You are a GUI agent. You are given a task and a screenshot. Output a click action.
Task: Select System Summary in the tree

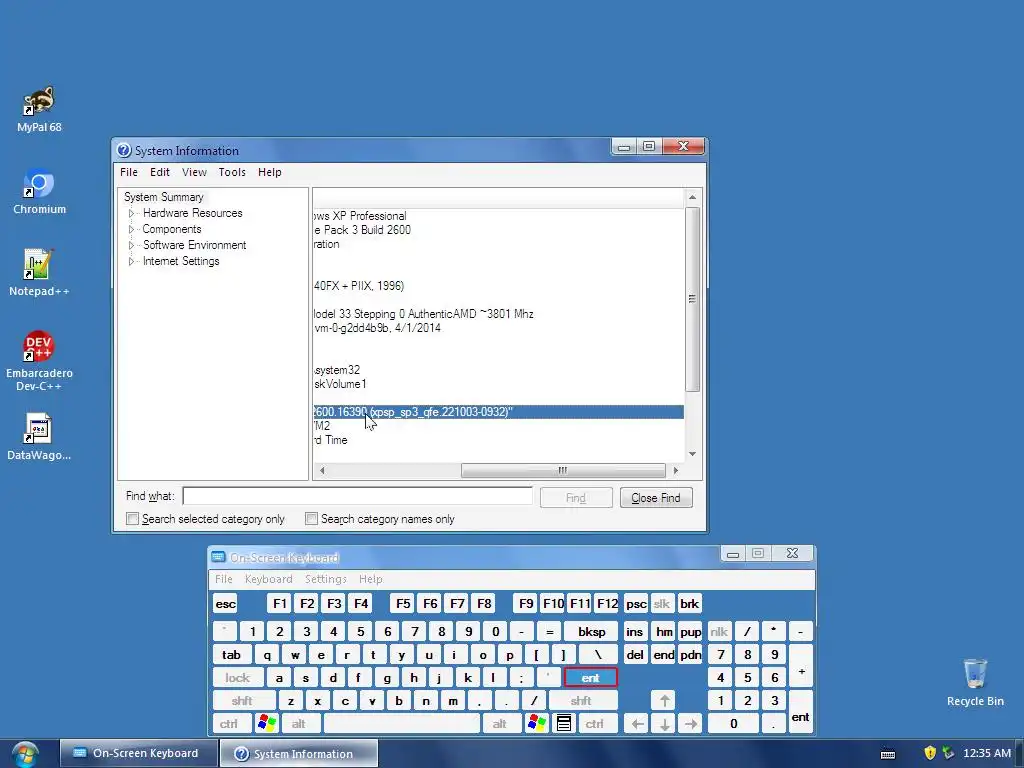[x=164, y=197]
